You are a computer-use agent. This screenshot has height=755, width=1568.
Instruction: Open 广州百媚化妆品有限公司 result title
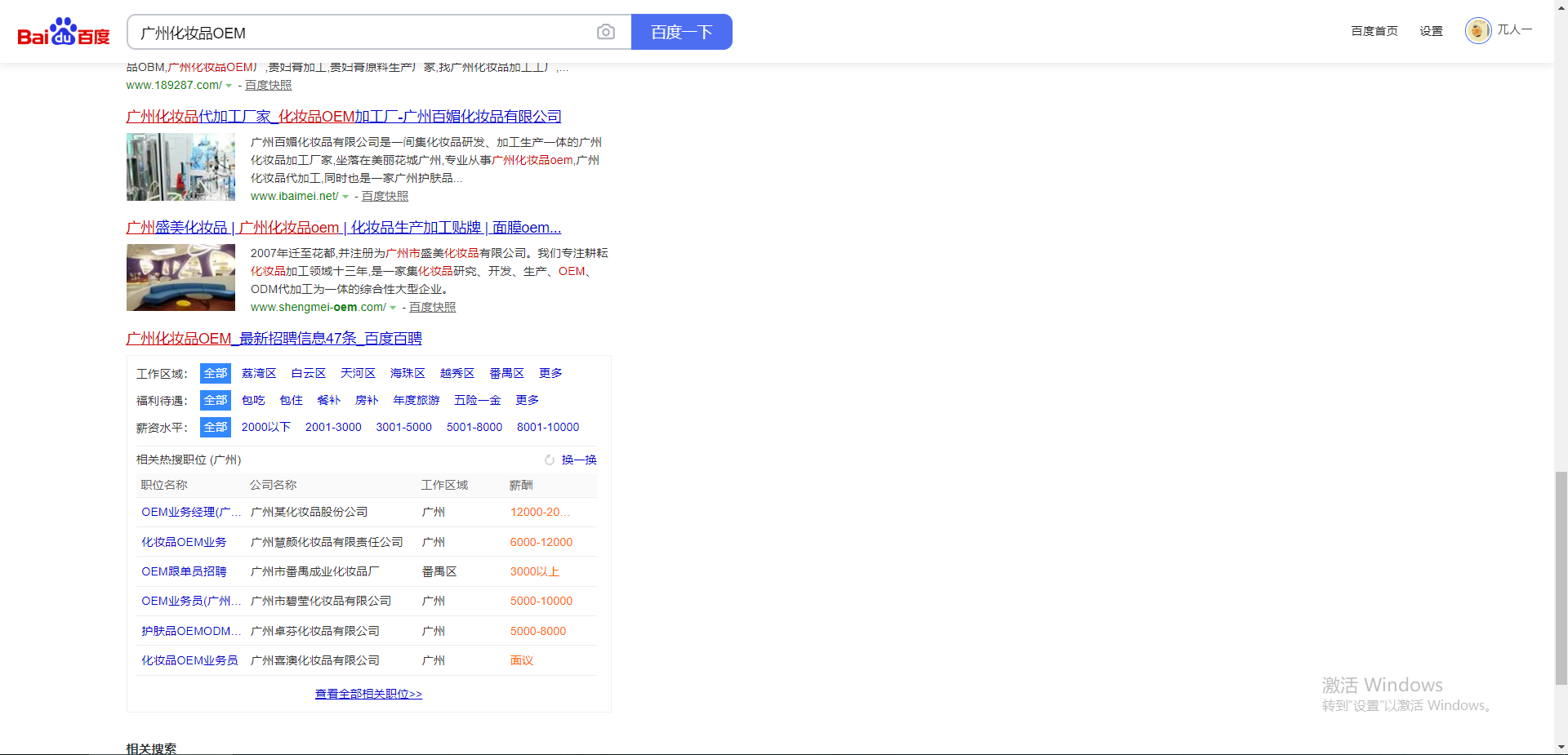click(344, 117)
